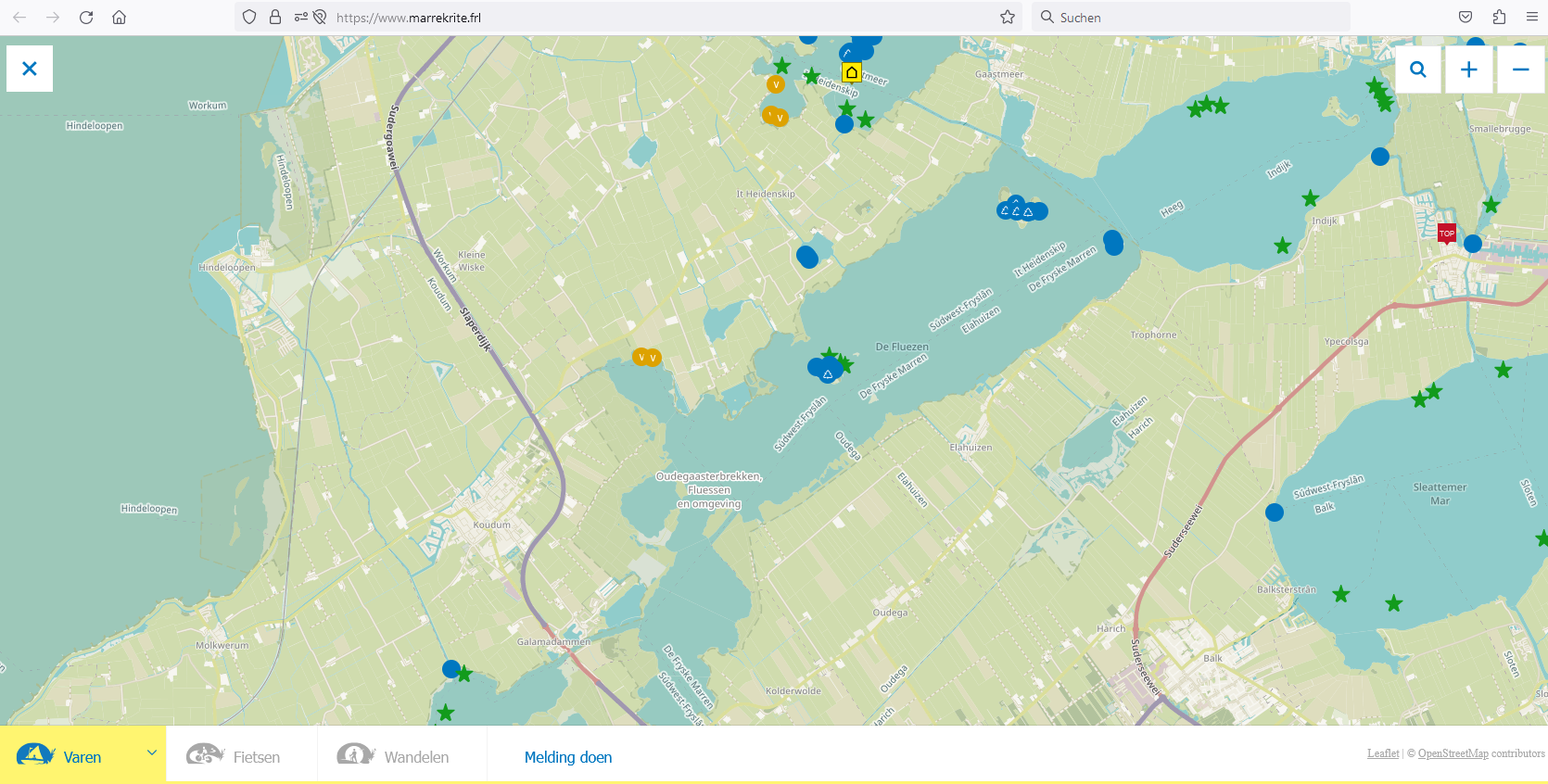Click the red TOP marker on map
The image size is (1548, 784).
(x=1446, y=234)
